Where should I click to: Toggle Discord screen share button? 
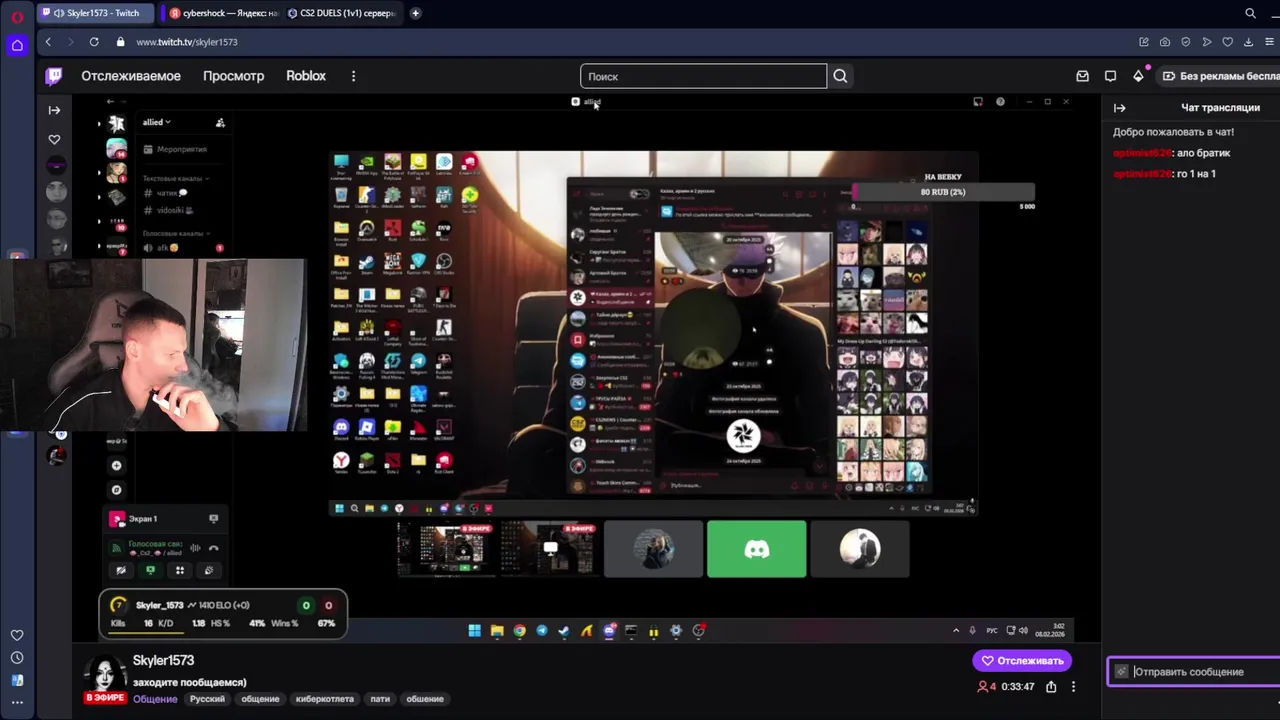point(151,570)
